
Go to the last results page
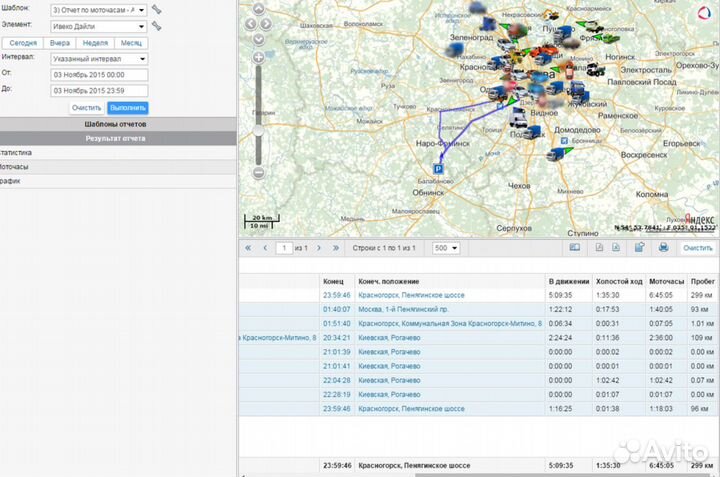337,248
